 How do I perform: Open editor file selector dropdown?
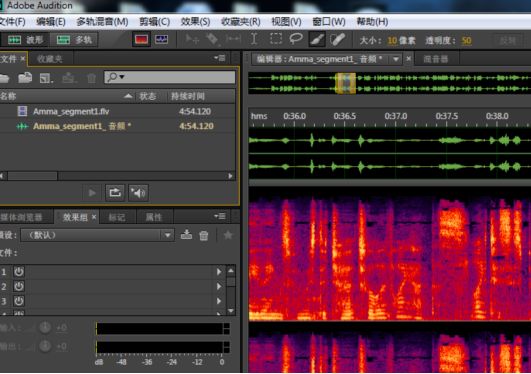[396, 60]
